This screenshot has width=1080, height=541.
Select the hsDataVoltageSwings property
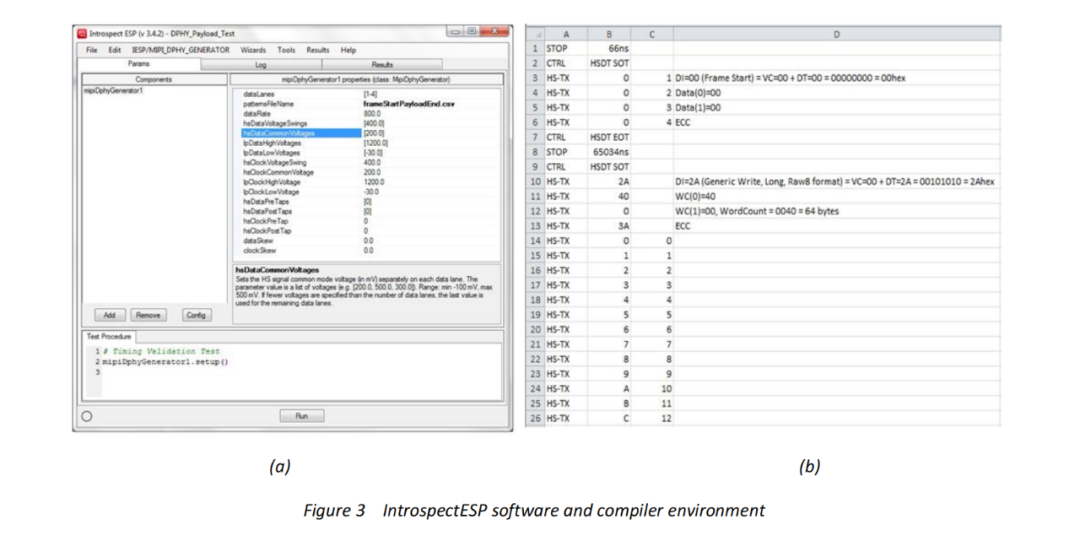coord(275,123)
